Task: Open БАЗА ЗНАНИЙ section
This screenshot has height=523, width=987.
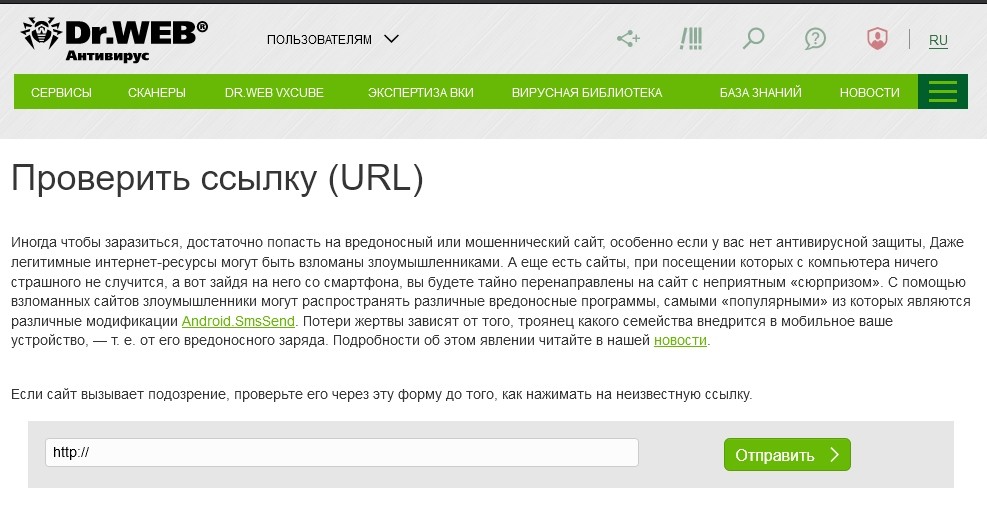Action: click(760, 93)
